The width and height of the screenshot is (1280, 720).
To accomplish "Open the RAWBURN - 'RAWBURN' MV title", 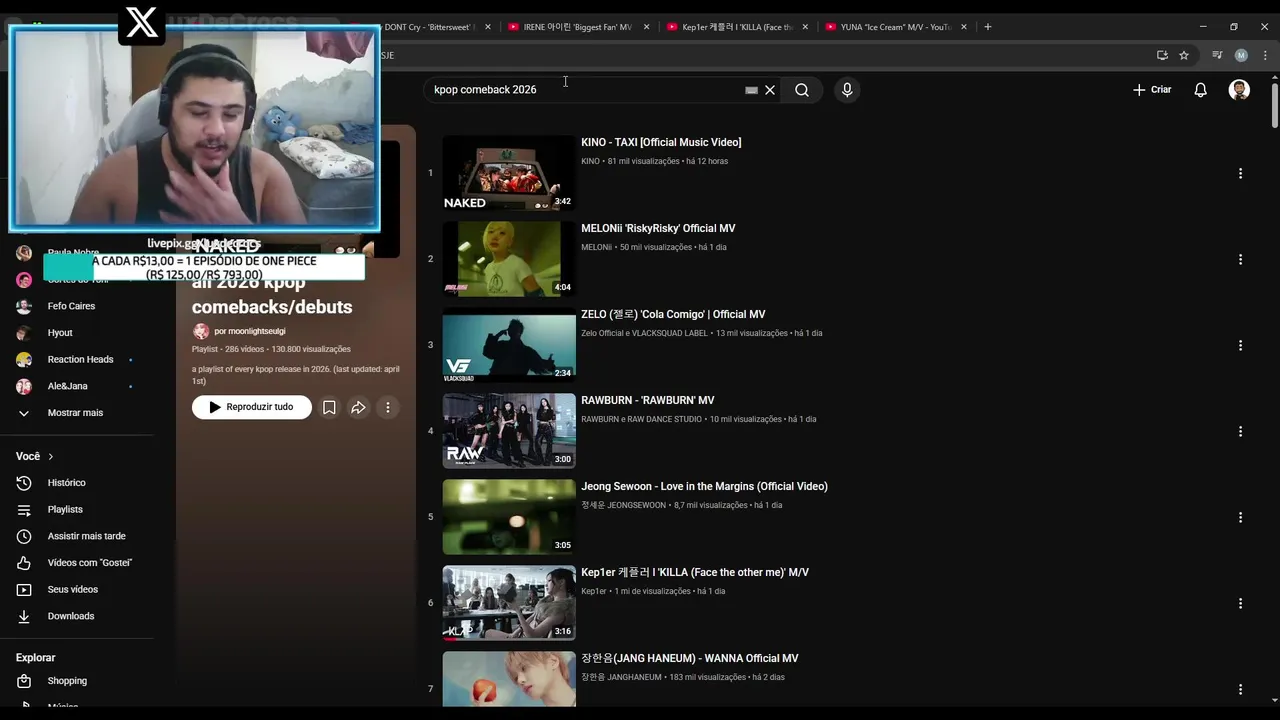I will 648,401.
